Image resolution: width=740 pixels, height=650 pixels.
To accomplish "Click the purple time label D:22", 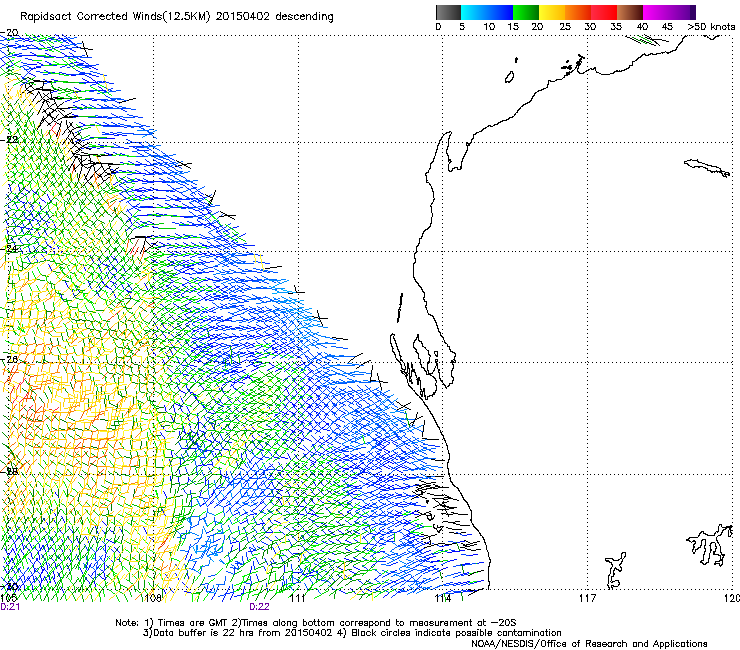I will [x=259, y=607].
